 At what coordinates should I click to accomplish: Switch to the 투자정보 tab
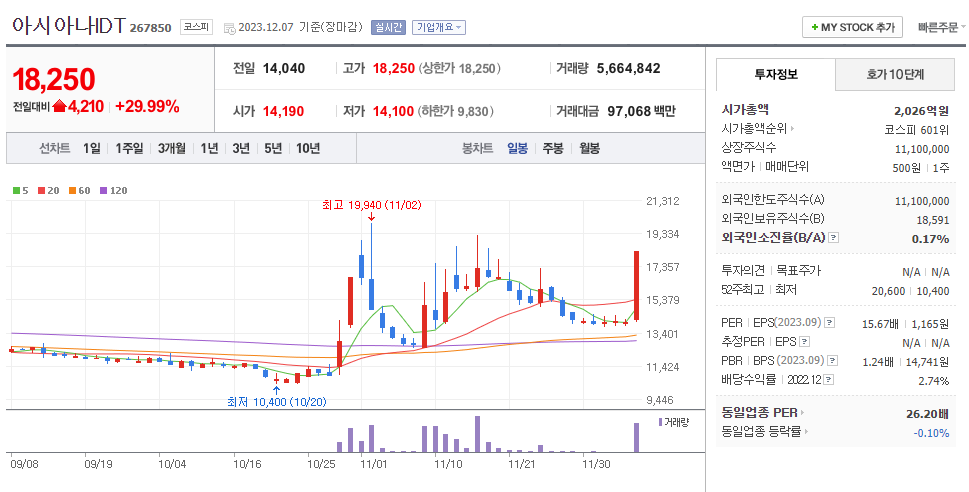[x=776, y=74]
